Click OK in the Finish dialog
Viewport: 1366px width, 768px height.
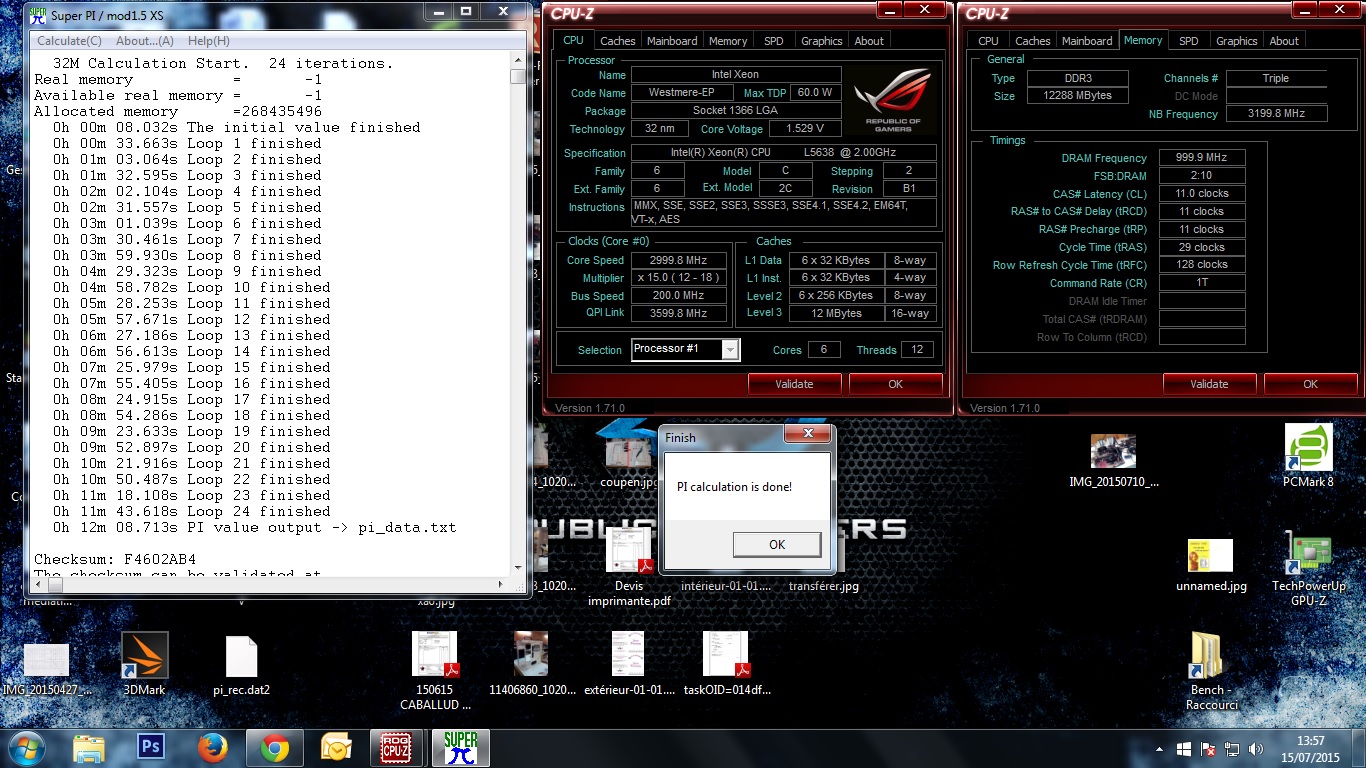coord(777,544)
